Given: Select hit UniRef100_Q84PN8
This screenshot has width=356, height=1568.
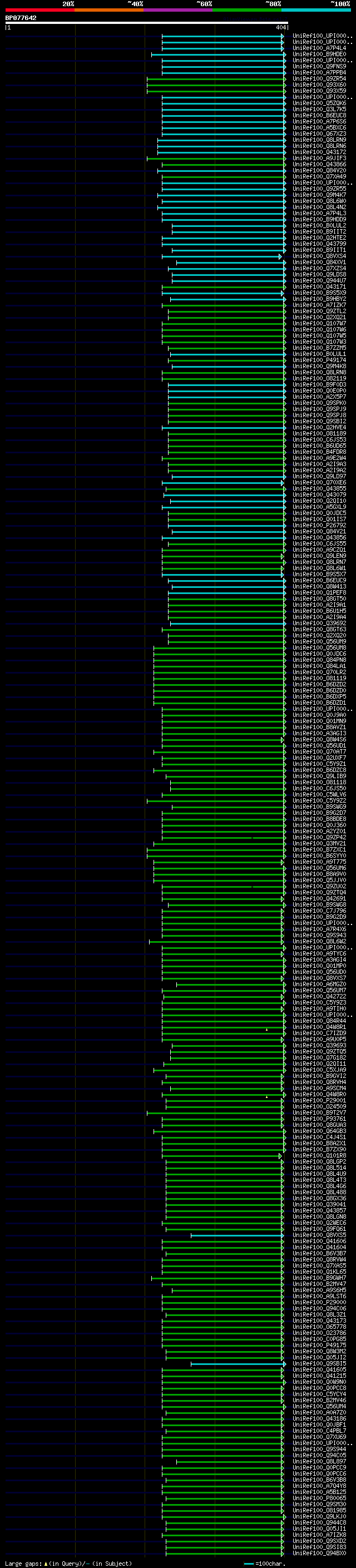Looking at the screenshot, I should (319, 660).
